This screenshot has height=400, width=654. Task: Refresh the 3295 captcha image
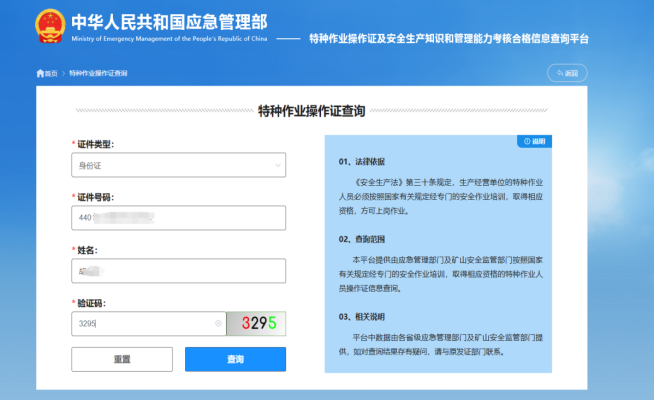[x=256, y=324]
